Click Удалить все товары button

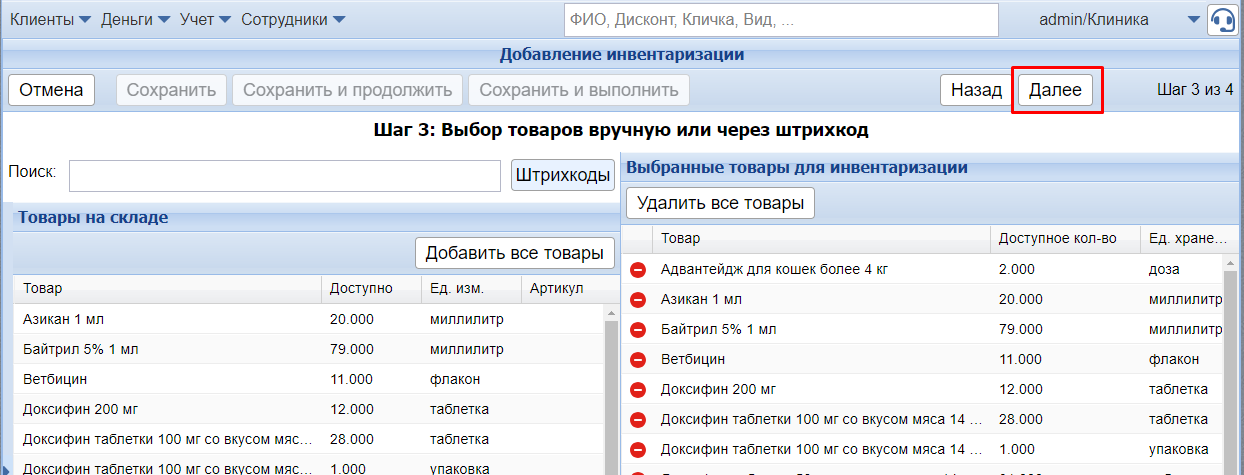[720, 203]
